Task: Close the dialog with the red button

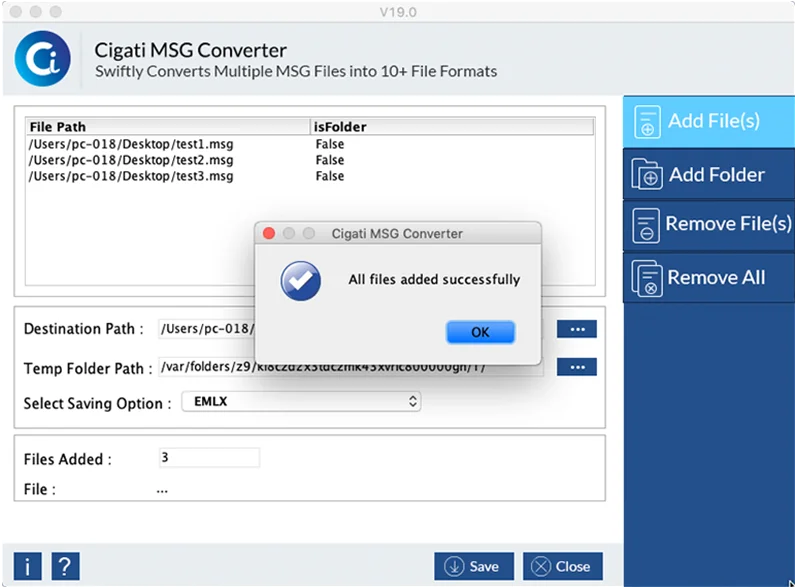Action: click(x=269, y=233)
